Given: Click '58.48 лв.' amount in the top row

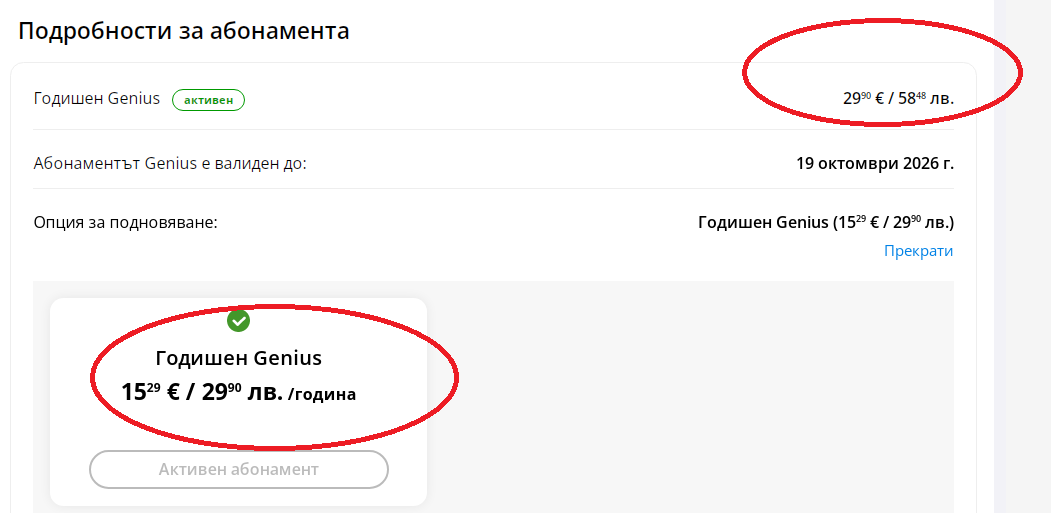Looking at the screenshot, I should 924,99.
